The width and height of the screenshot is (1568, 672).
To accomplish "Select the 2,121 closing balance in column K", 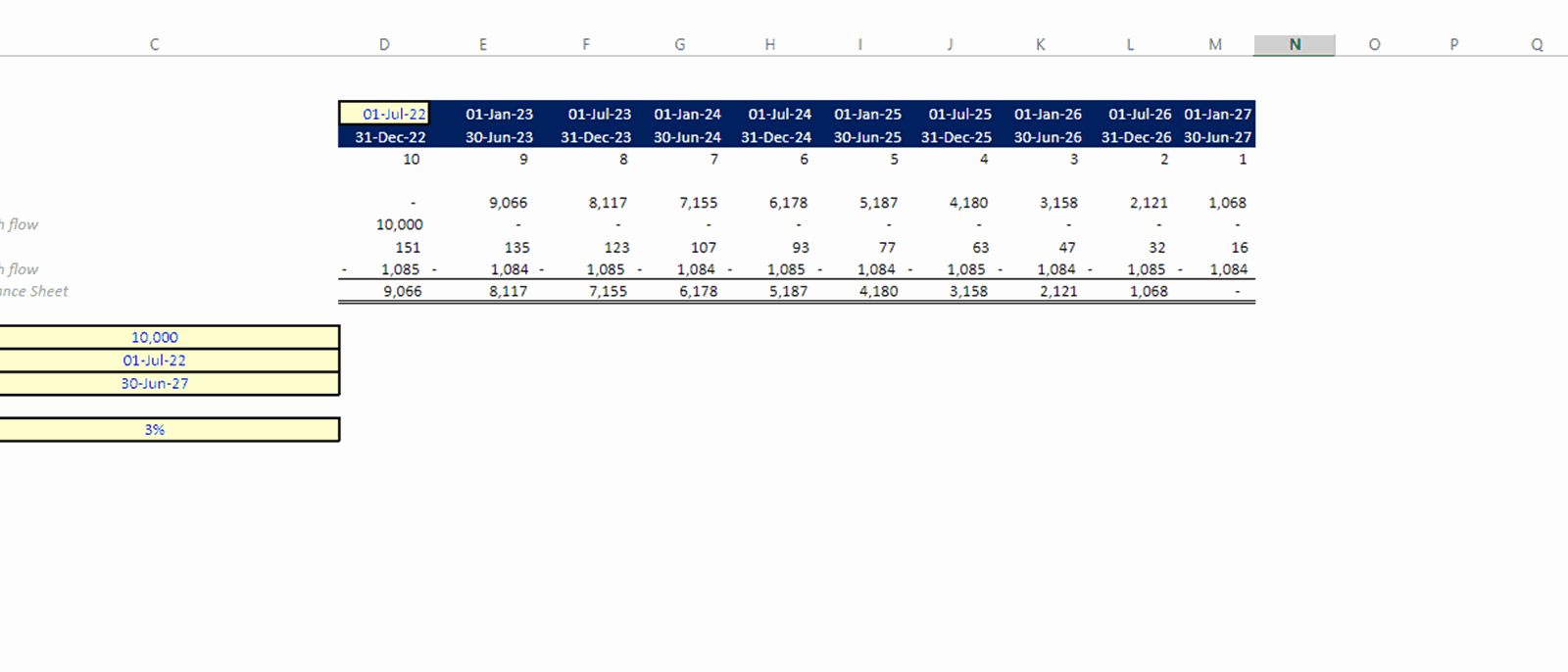I will (x=1057, y=291).
